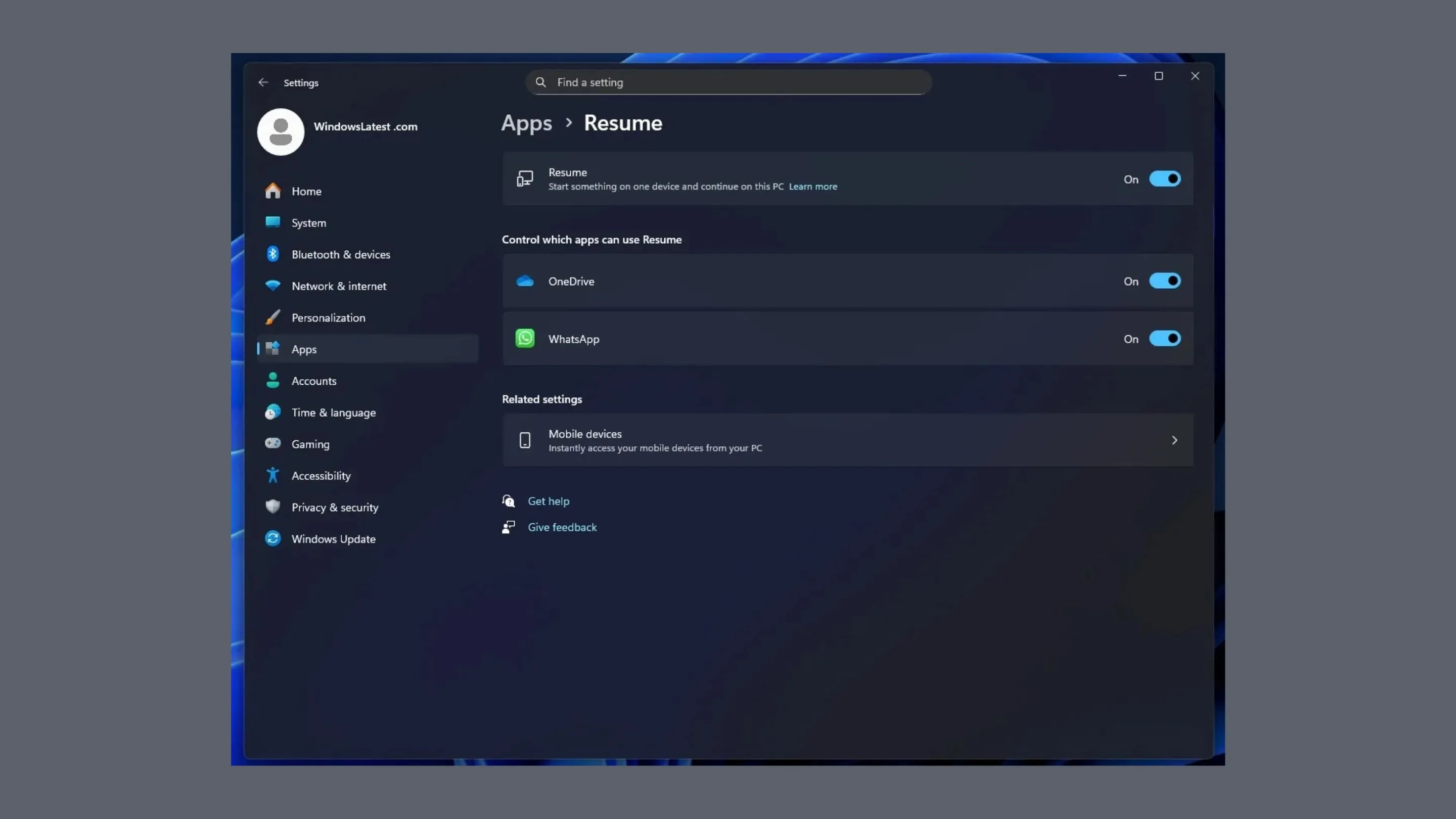
Task: Turn off the Resume feature toggle
Action: tap(1165, 179)
